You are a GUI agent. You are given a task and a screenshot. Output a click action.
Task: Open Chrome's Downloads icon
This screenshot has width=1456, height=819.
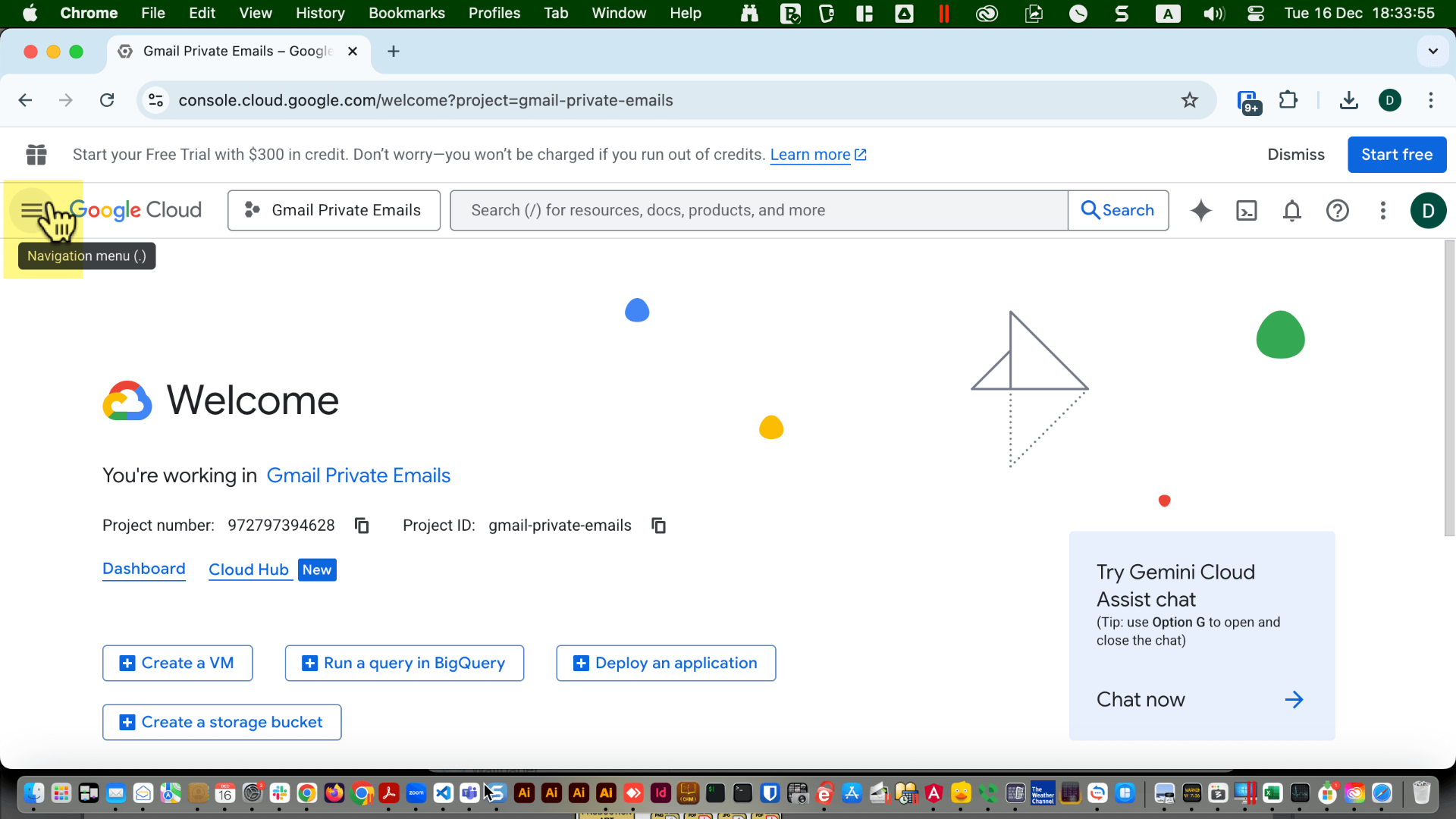(x=1348, y=100)
